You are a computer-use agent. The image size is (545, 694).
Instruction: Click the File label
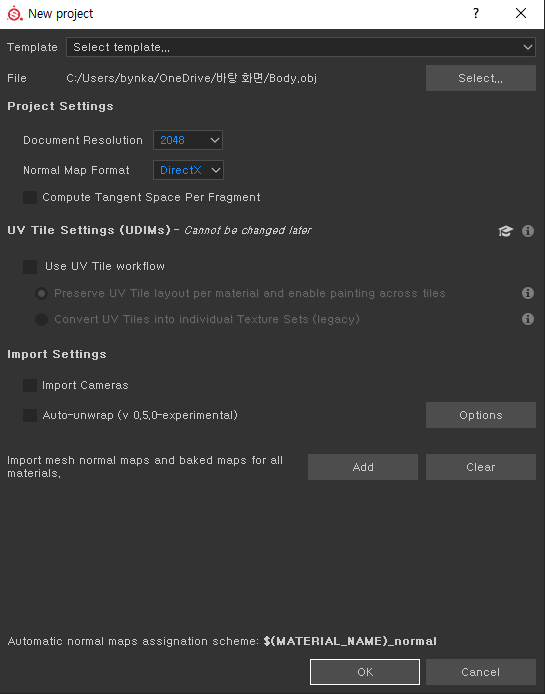pos(17,78)
